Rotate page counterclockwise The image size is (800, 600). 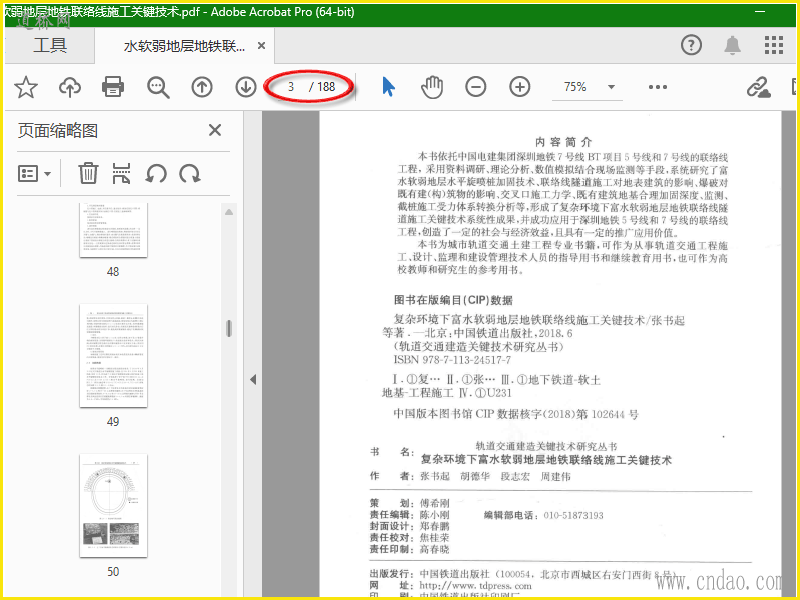(x=156, y=174)
